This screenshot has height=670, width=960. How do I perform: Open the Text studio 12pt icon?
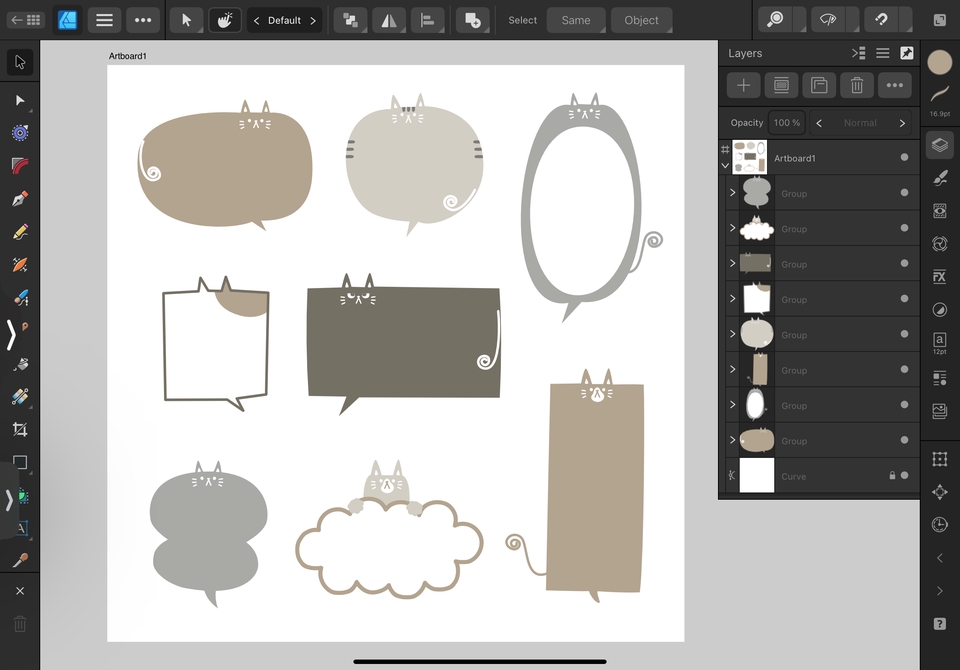click(940, 343)
